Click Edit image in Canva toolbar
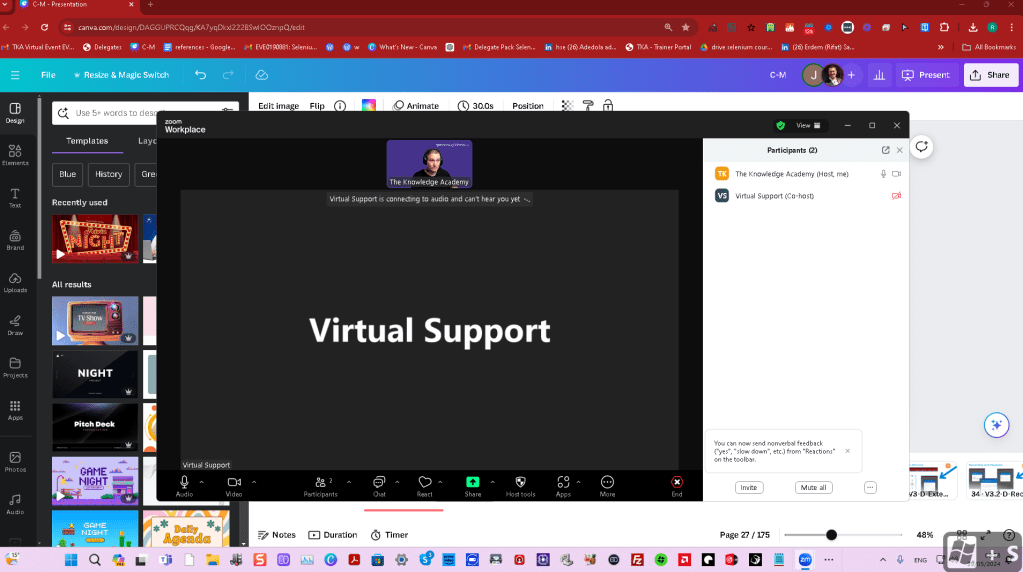Image resolution: width=1023 pixels, height=572 pixels. tap(279, 106)
